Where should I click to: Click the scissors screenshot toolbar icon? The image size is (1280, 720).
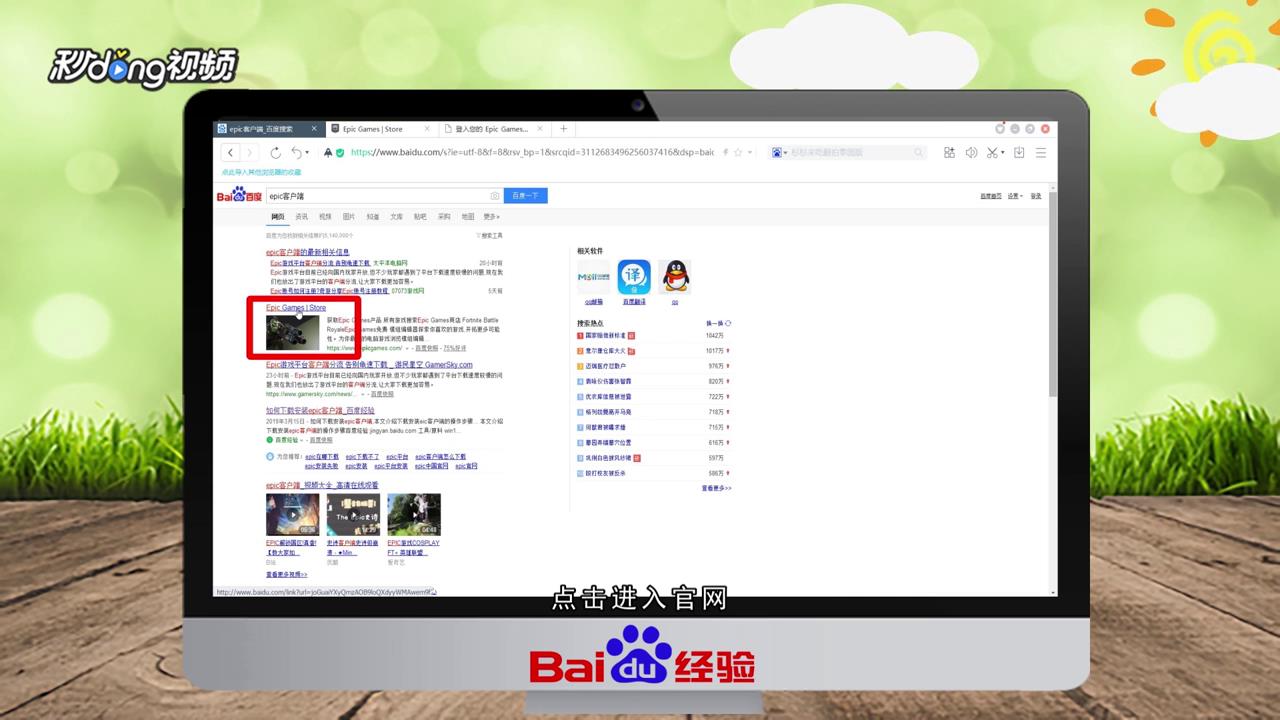(x=991, y=153)
